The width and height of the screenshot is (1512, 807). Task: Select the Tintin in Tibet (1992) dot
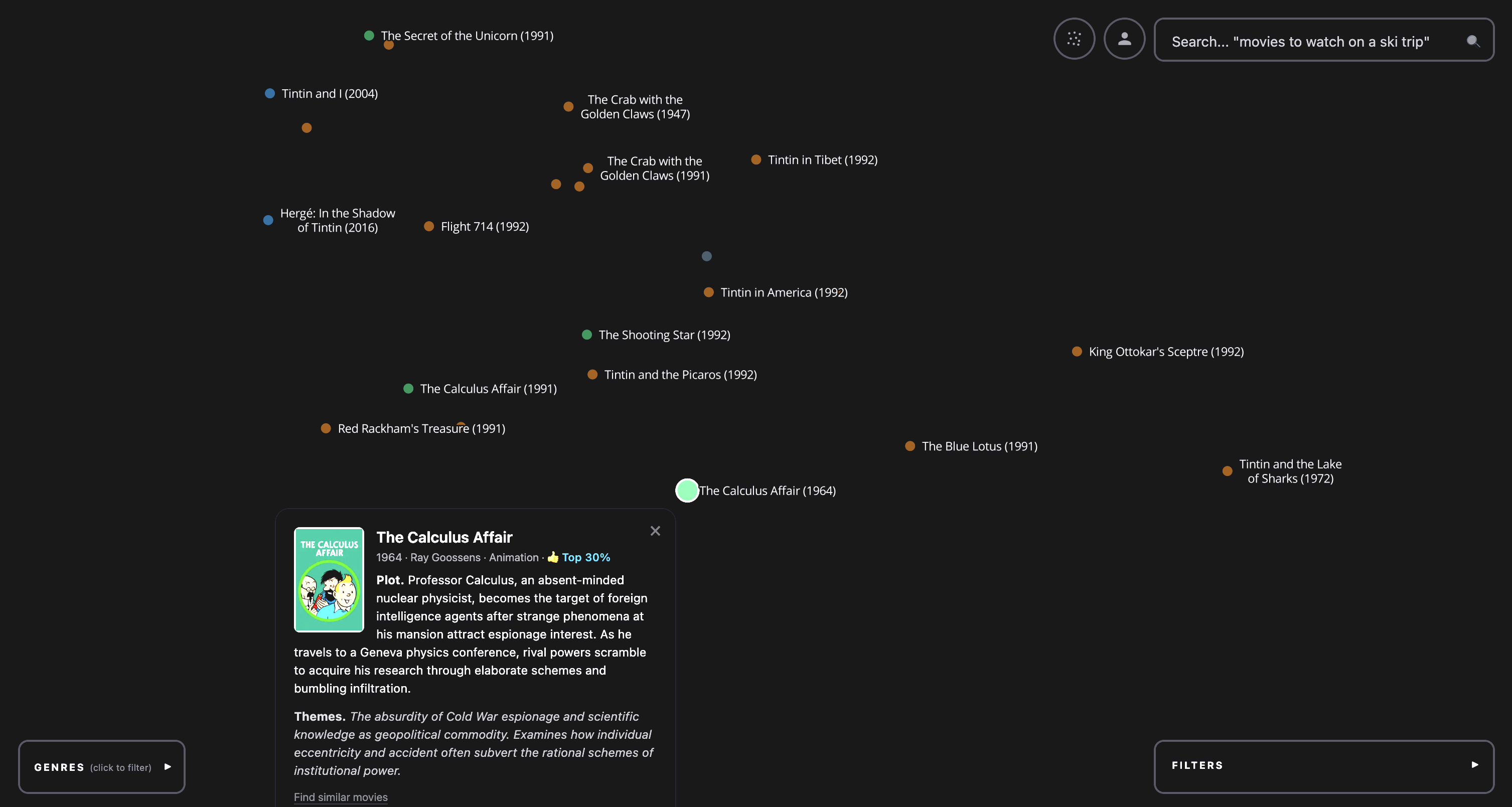pyautogui.click(x=756, y=159)
